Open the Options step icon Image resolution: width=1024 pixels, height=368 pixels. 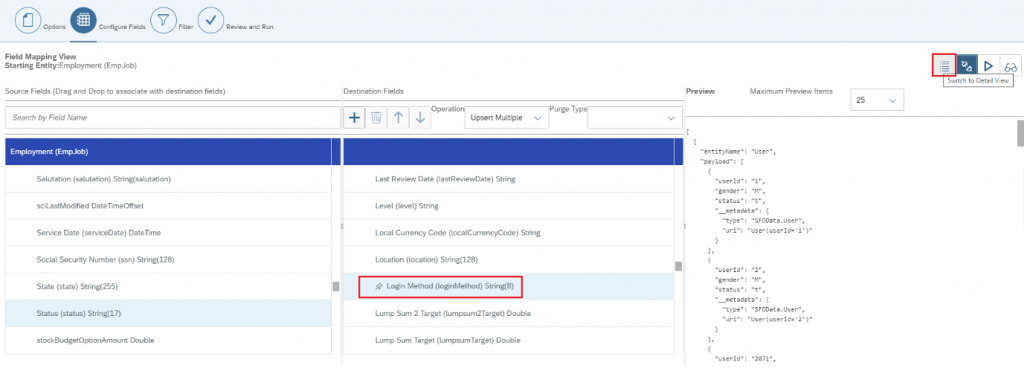tap(27, 20)
